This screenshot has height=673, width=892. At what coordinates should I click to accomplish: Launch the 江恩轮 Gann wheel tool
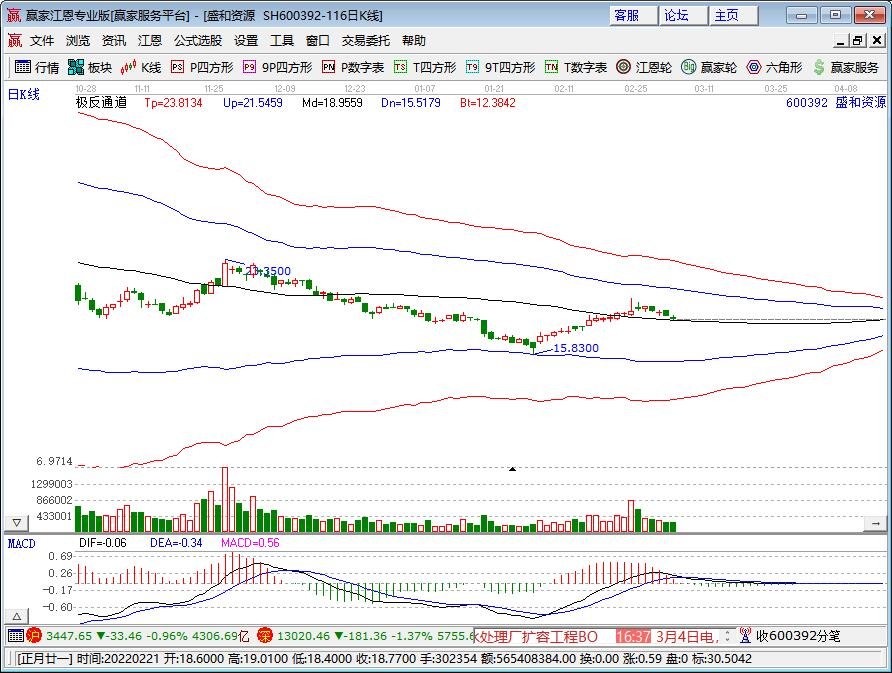pos(644,67)
